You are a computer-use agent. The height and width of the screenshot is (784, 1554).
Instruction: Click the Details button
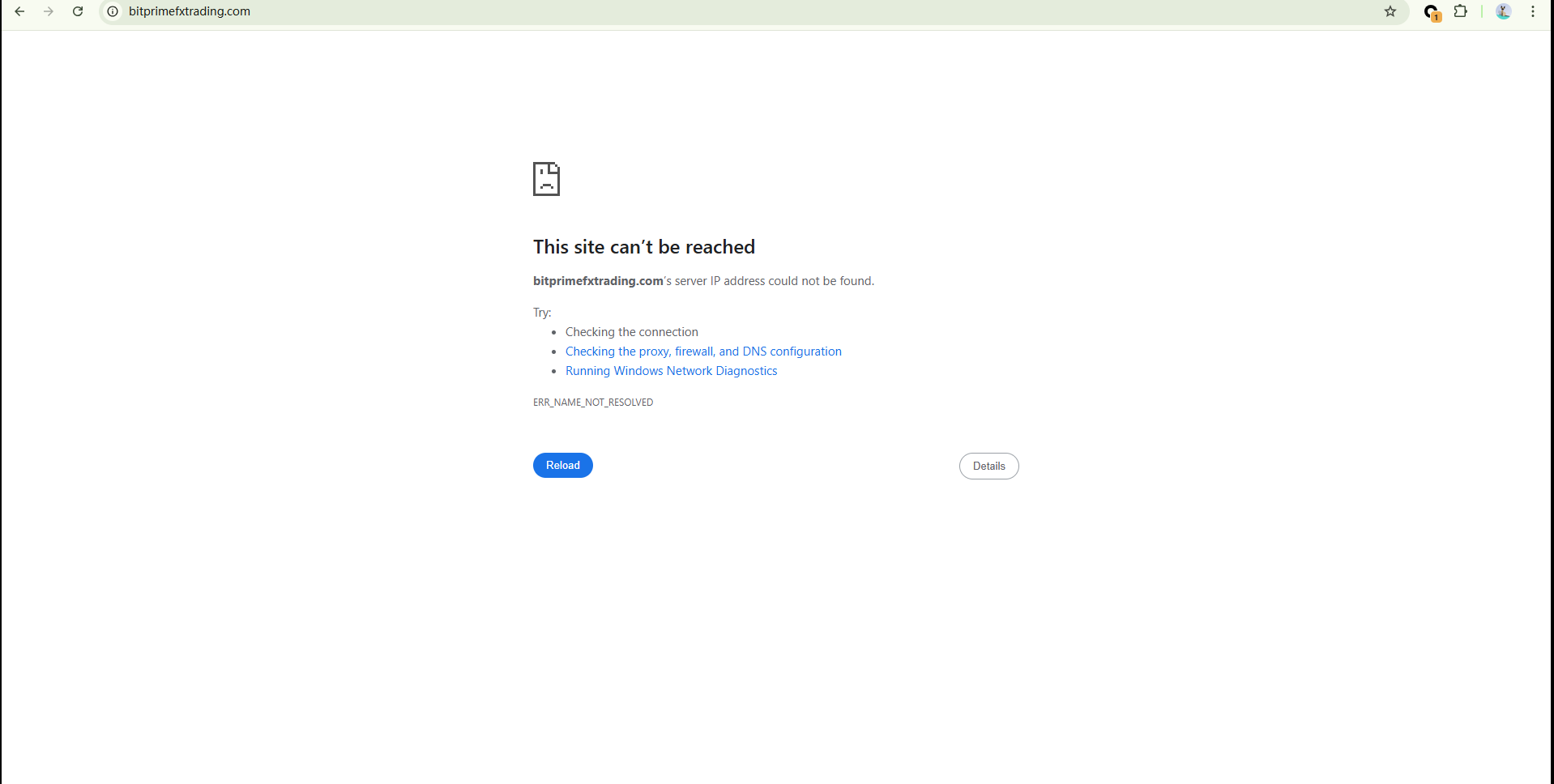pyautogui.click(x=989, y=466)
